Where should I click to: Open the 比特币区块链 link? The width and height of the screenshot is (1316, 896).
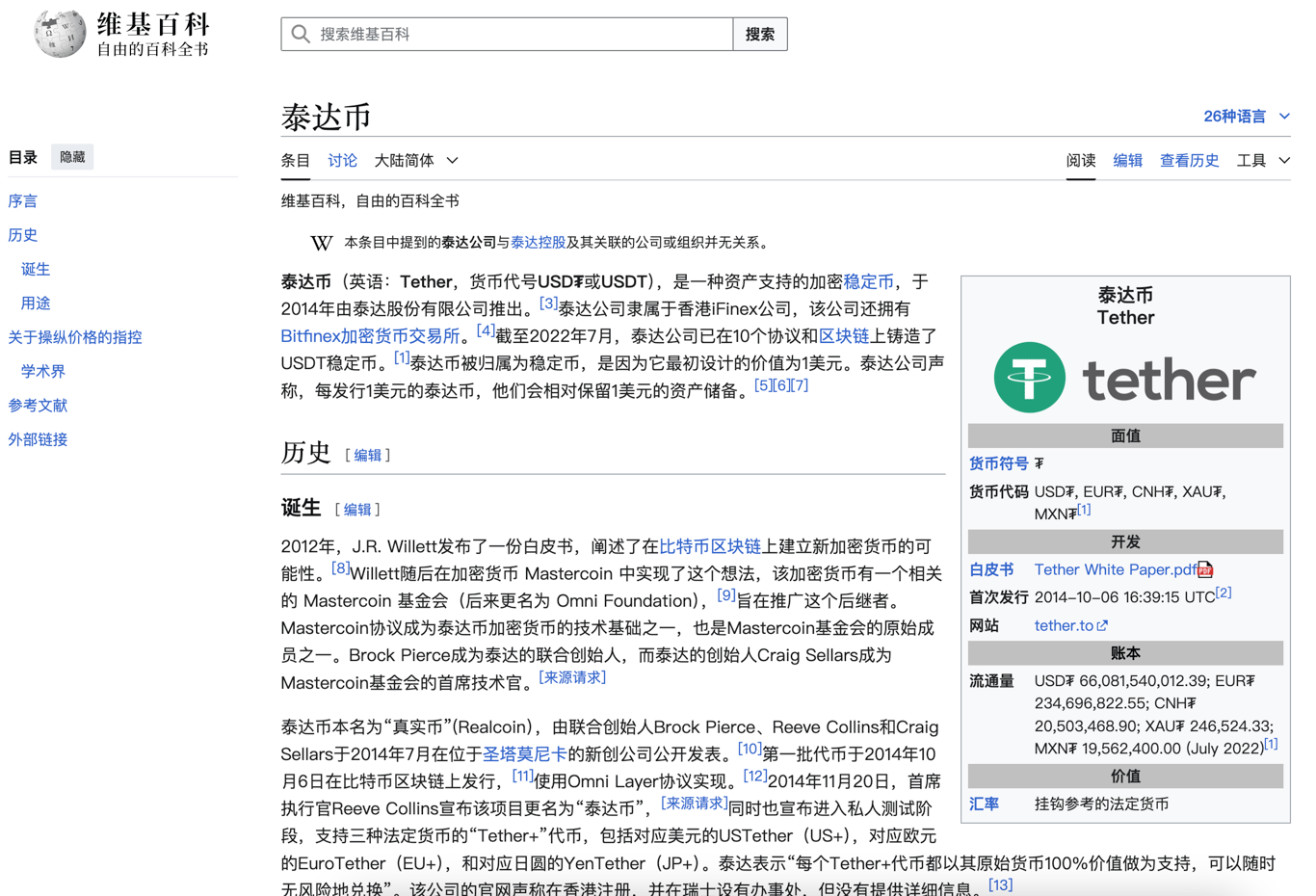click(710, 547)
